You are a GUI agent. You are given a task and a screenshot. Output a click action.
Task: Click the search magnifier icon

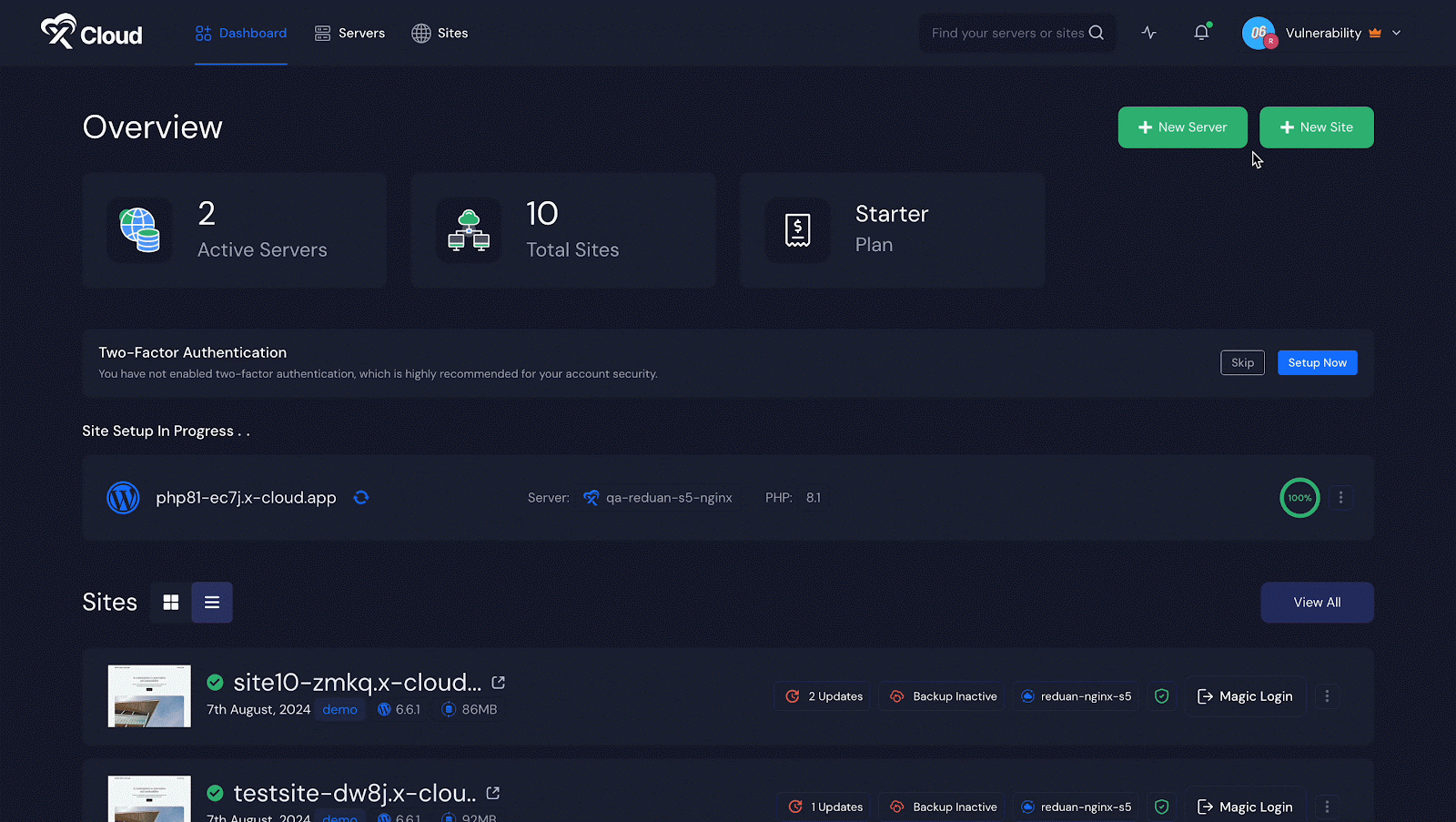(1097, 32)
